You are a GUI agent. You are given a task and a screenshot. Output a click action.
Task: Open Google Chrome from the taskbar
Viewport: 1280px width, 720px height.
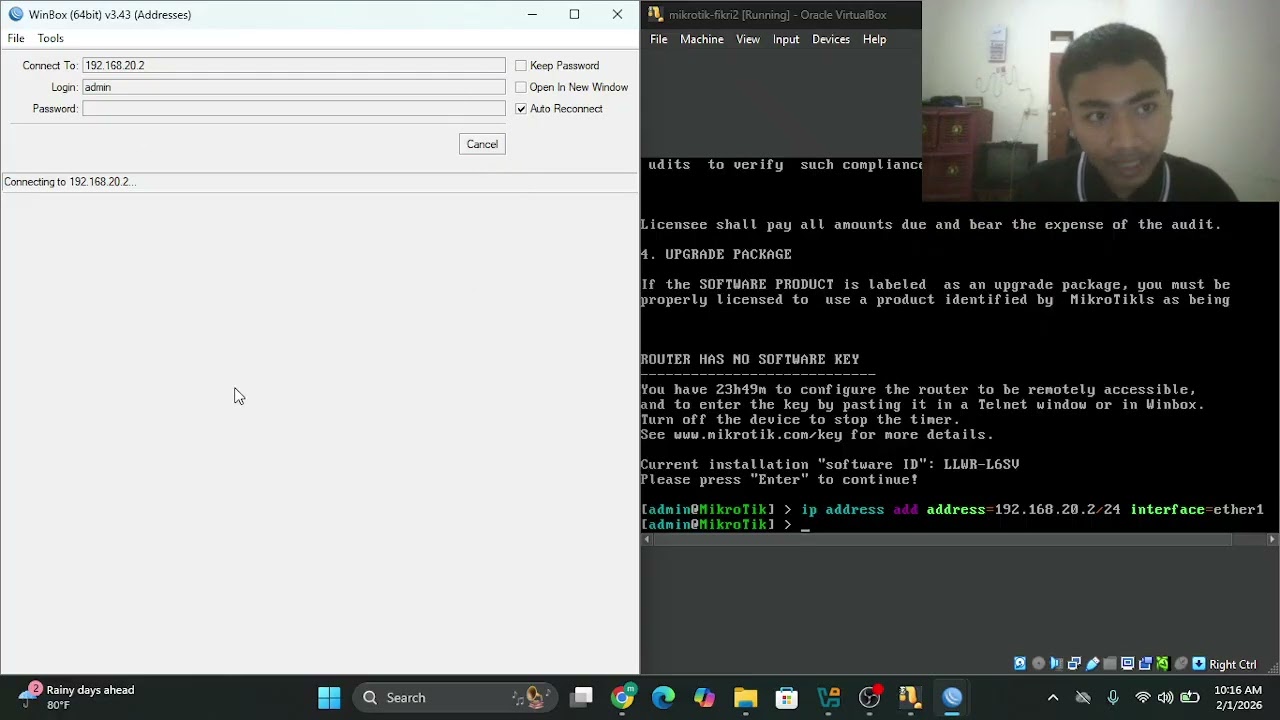(x=622, y=697)
